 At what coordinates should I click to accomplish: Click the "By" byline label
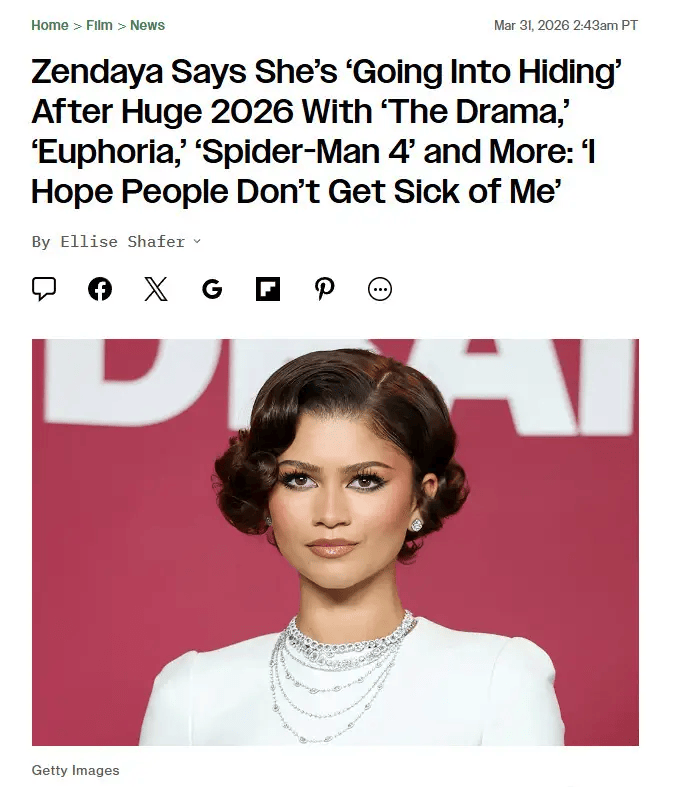tap(41, 242)
